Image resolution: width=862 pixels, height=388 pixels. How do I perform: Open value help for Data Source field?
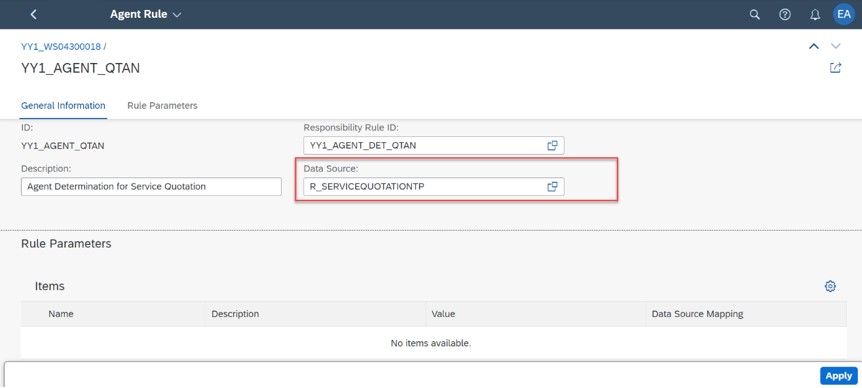pos(552,186)
